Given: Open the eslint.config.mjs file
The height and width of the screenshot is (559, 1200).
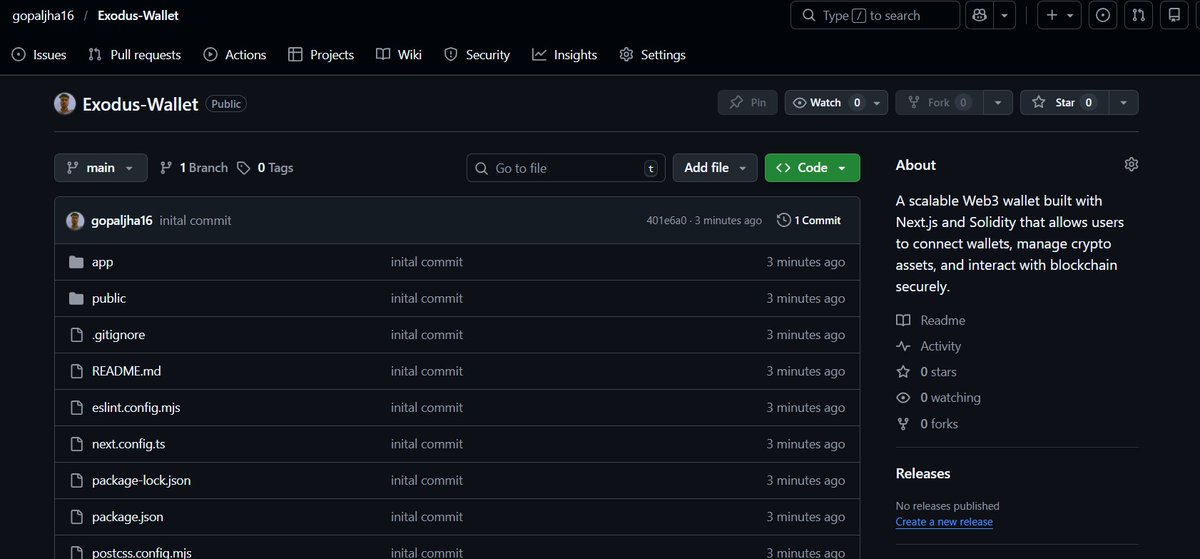Looking at the screenshot, I should pos(136,408).
